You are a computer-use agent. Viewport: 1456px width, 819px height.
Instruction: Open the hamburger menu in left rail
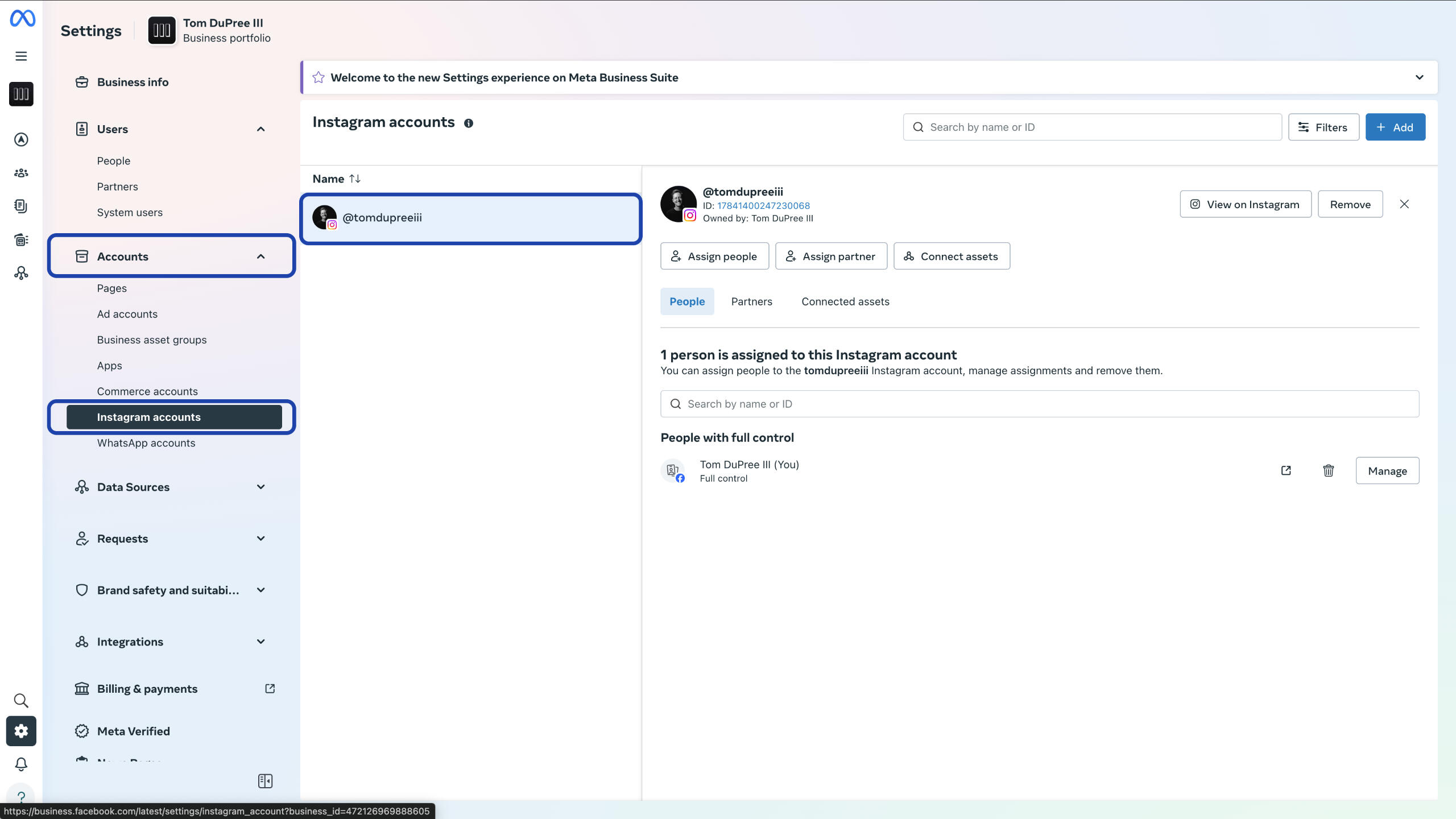pos(21,56)
